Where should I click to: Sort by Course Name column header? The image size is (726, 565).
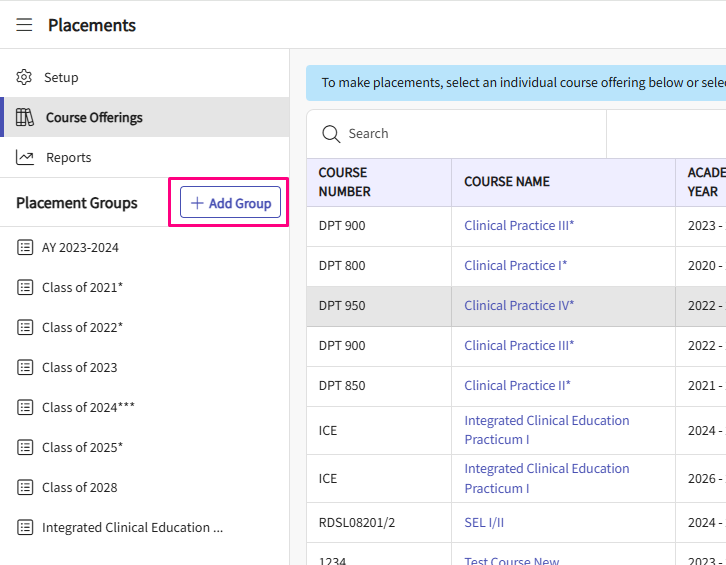pyautogui.click(x=507, y=182)
